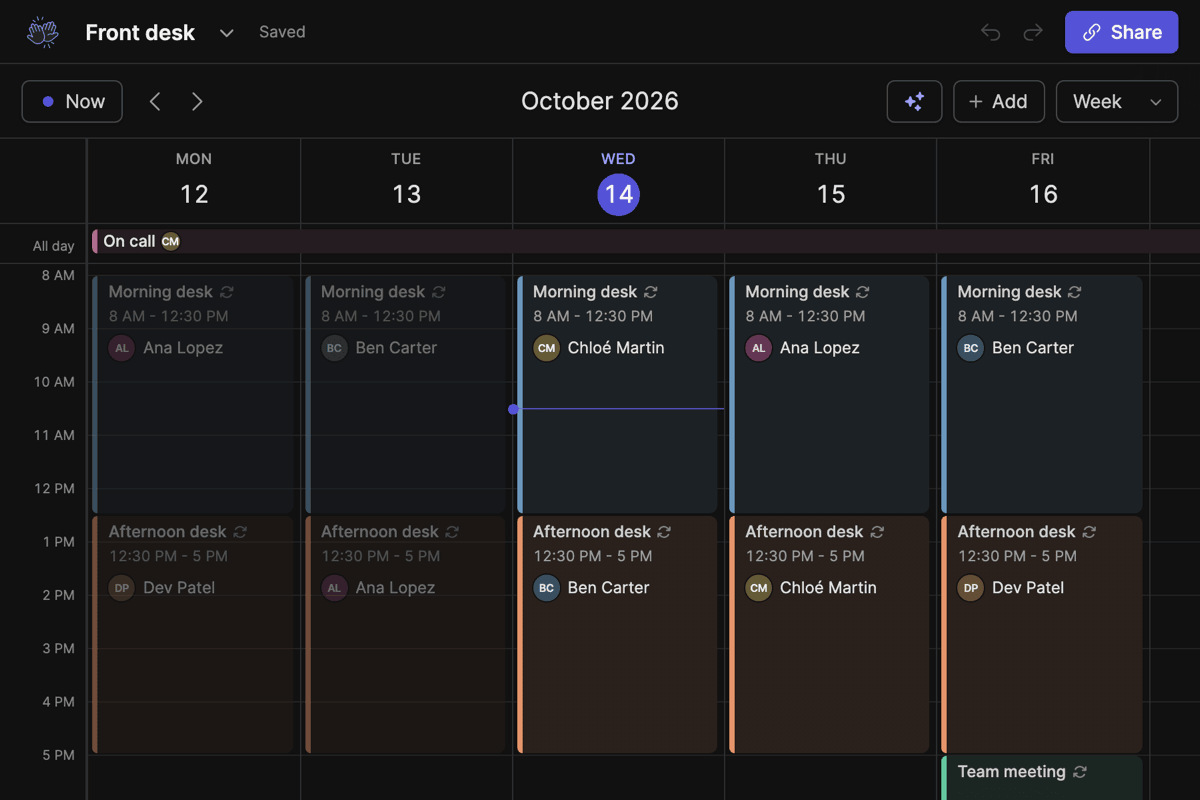Click the AL avatar on Tuesday Afternoon desk
The width and height of the screenshot is (1200, 800).
pyautogui.click(x=334, y=588)
